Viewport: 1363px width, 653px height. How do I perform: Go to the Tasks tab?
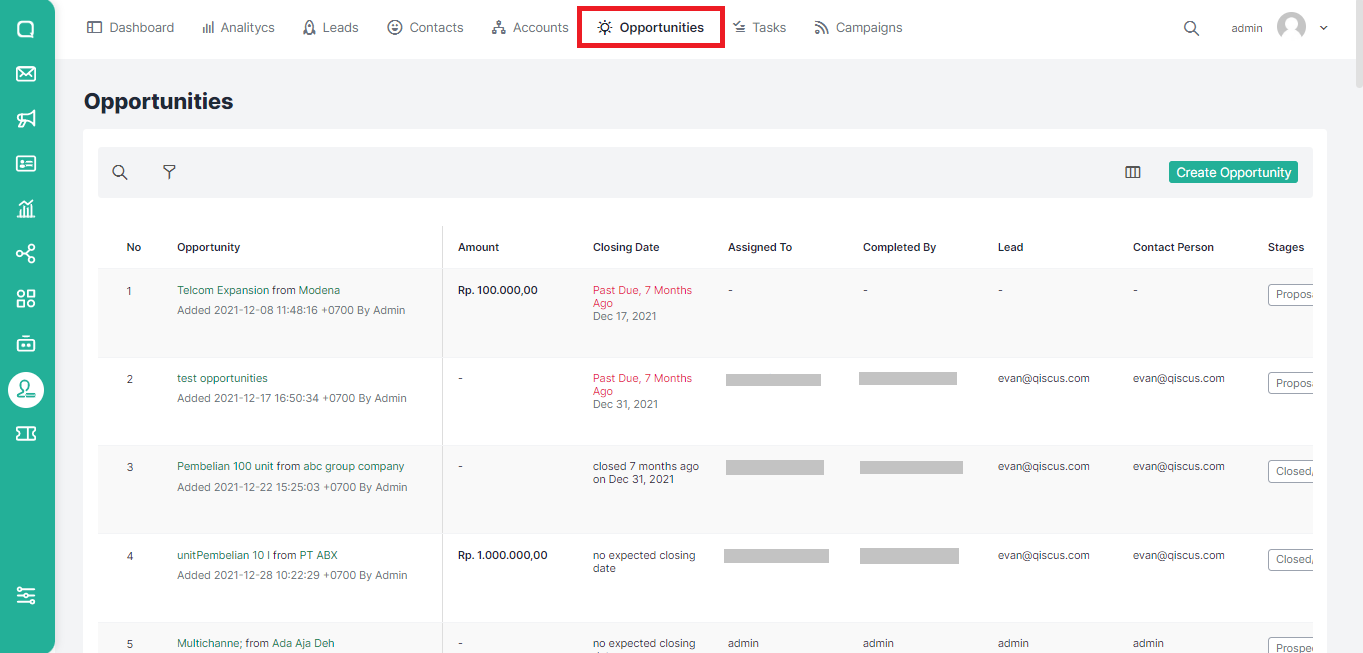point(759,28)
